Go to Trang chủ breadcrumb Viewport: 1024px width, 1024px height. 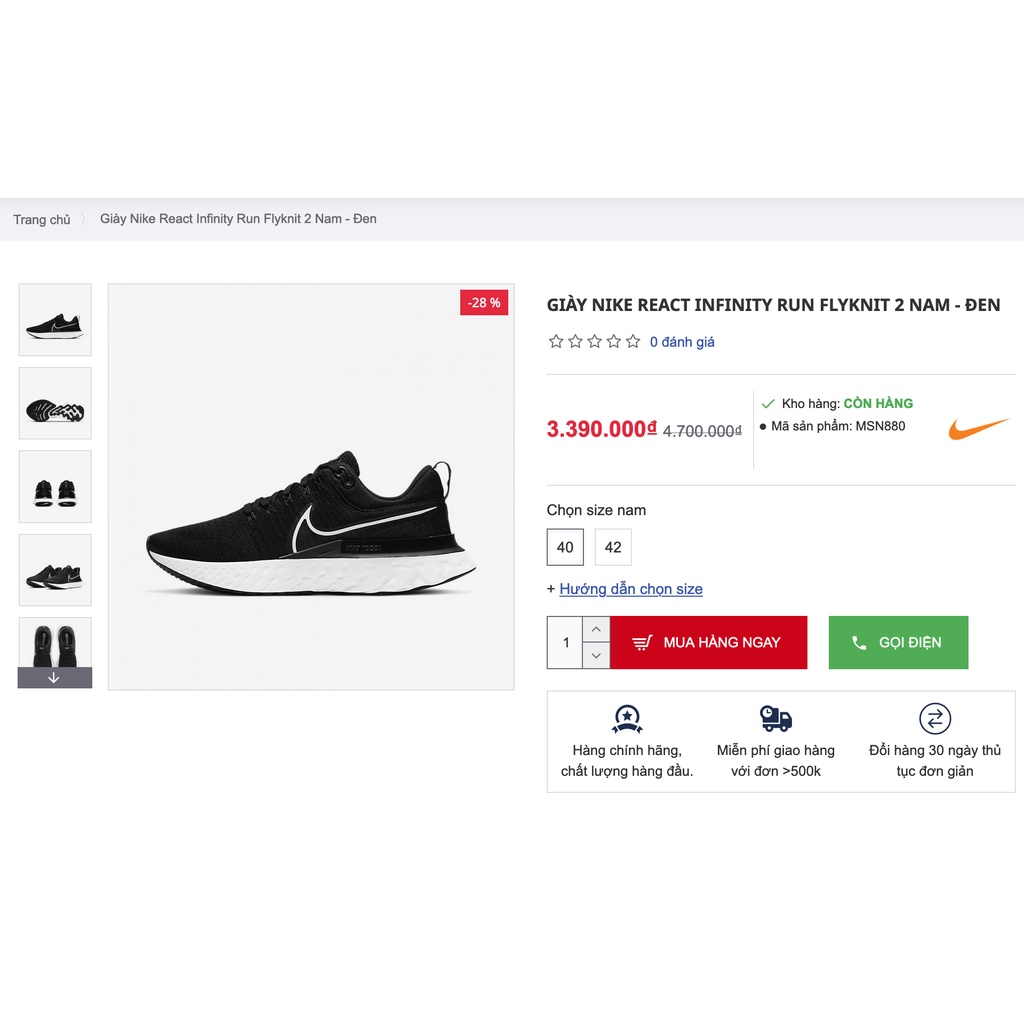click(42, 219)
